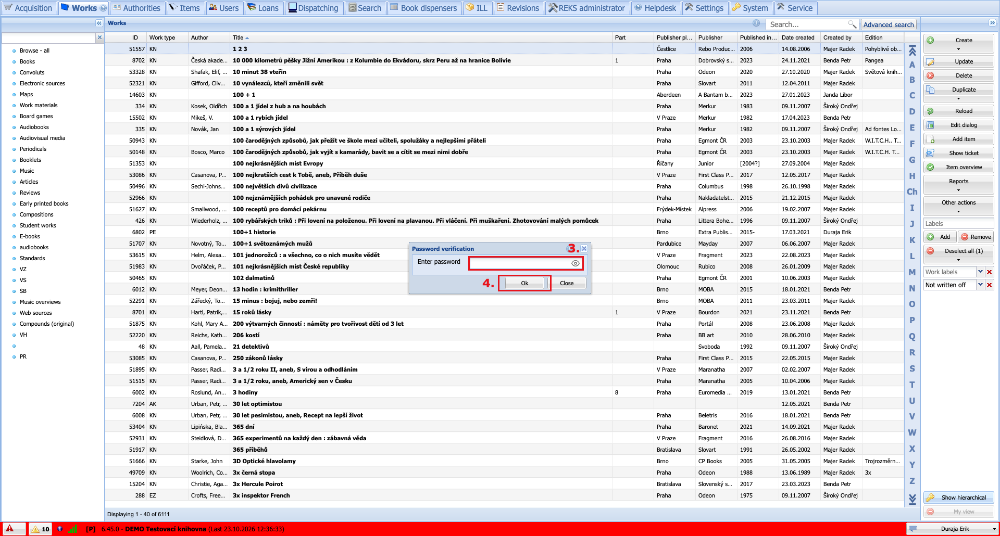Viewport: 1000px width, 536px height.
Task: Select row 3x Hercule Poirot
Action: point(504,484)
